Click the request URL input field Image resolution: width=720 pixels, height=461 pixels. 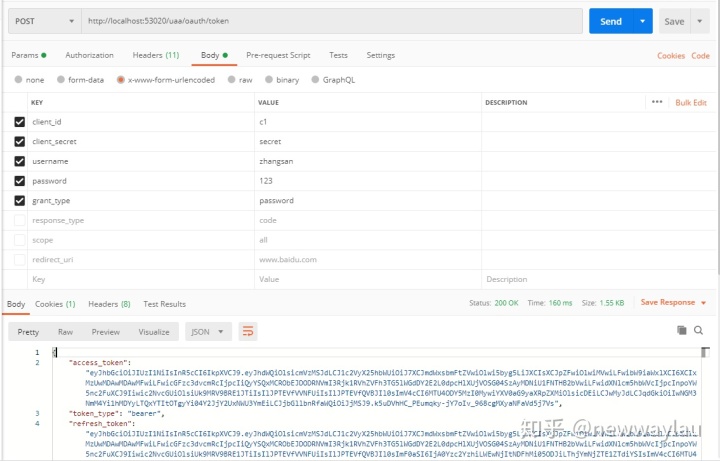[332, 21]
